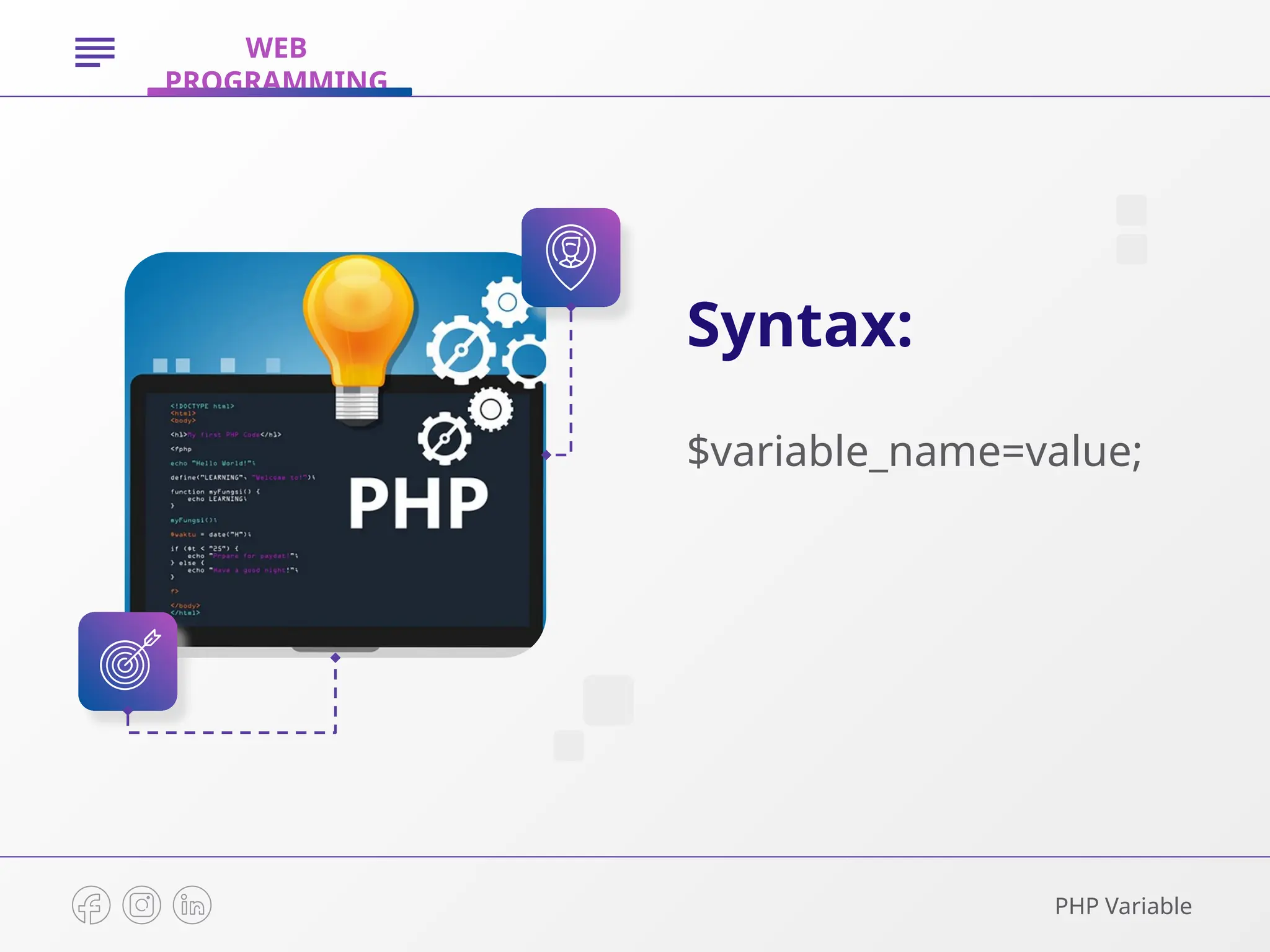
Task: Open the hamburger menu icon
Action: [95, 52]
